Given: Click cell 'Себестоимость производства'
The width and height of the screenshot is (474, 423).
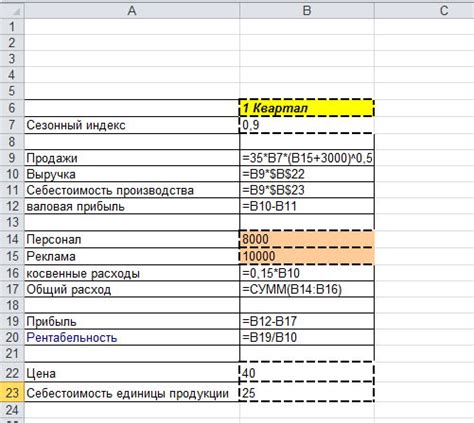Looking at the screenshot, I should [132, 190].
